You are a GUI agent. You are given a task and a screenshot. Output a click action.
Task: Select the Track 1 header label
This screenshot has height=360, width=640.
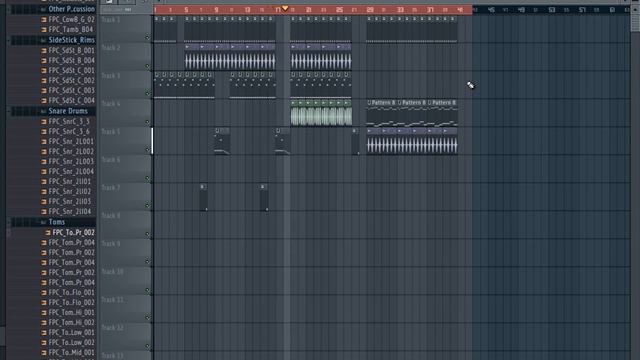(111, 20)
